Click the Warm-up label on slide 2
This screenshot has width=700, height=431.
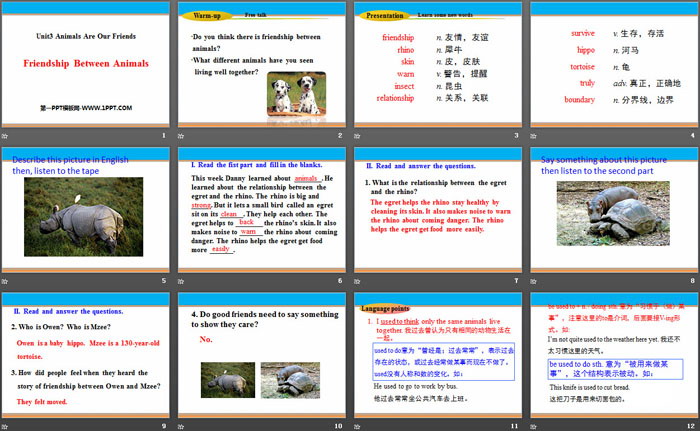click(207, 16)
